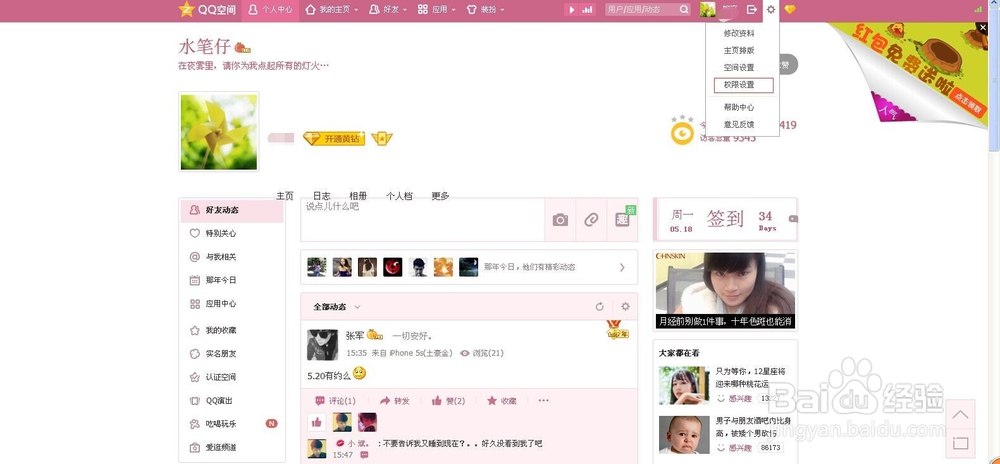Viewport: 1000px width, 464px height.
Task: Click the feed settings gear icon
Action: click(626, 307)
